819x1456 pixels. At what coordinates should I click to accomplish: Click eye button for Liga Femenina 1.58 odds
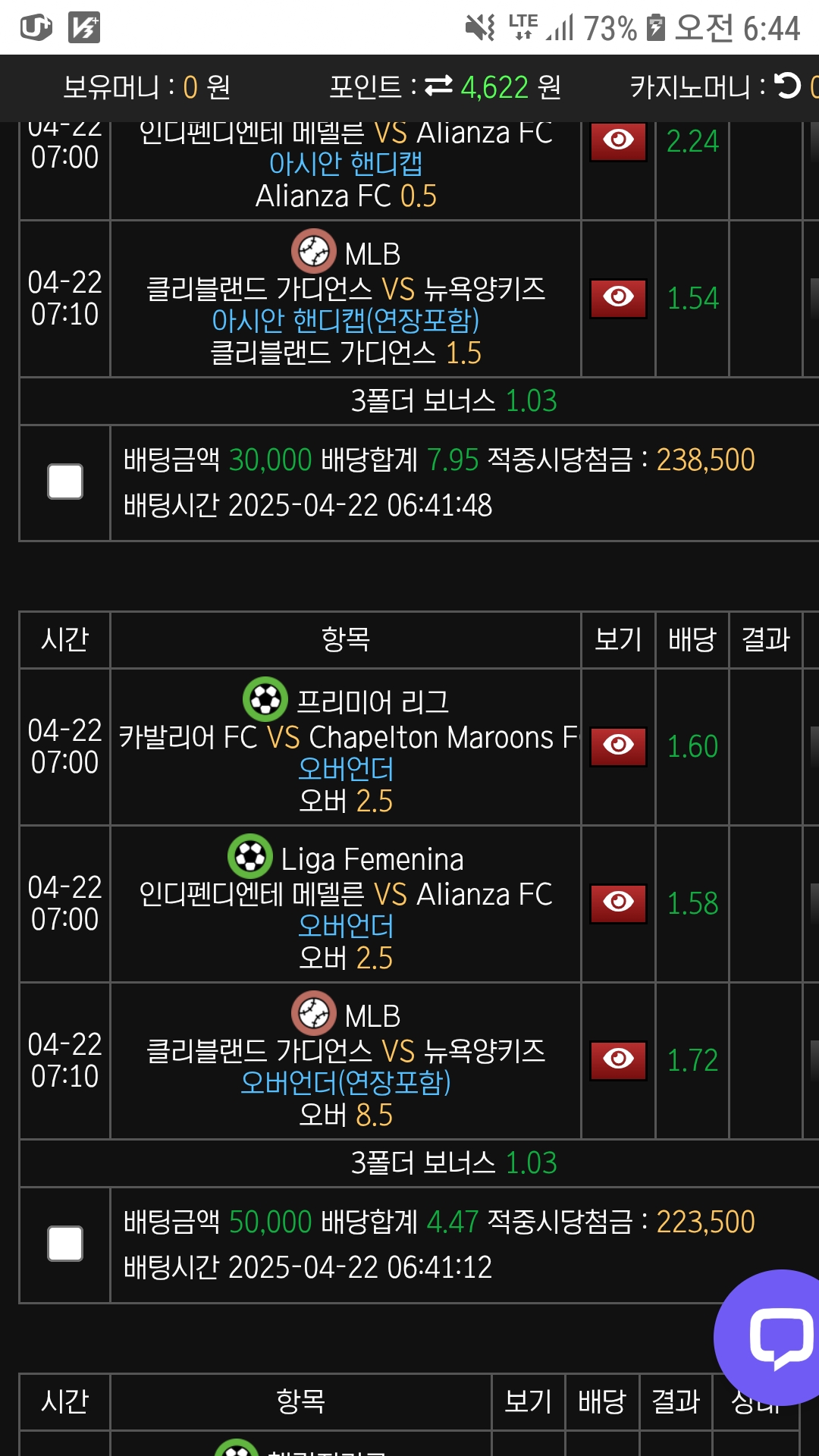pyautogui.click(x=618, y=903)
